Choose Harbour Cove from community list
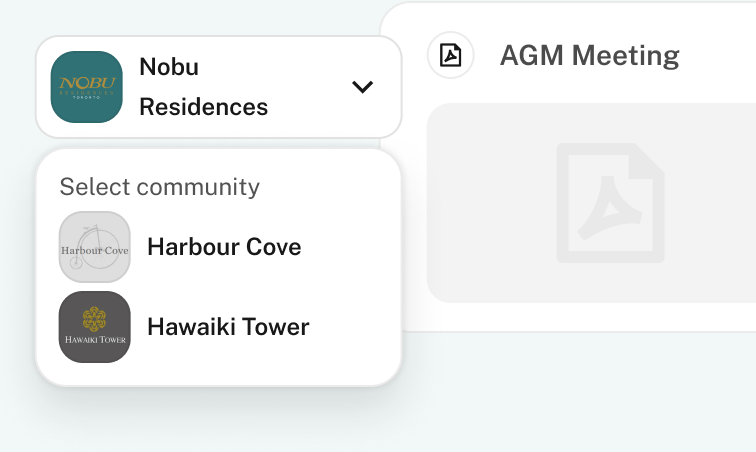The width and height of the screenshot is (756, 452). pos(224,247)
